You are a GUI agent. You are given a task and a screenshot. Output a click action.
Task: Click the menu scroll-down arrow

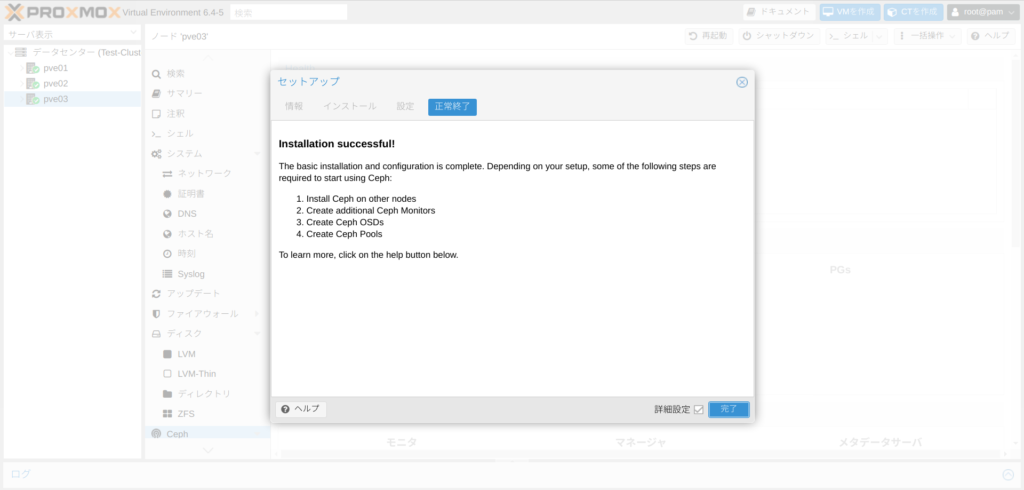click(208, 449)
